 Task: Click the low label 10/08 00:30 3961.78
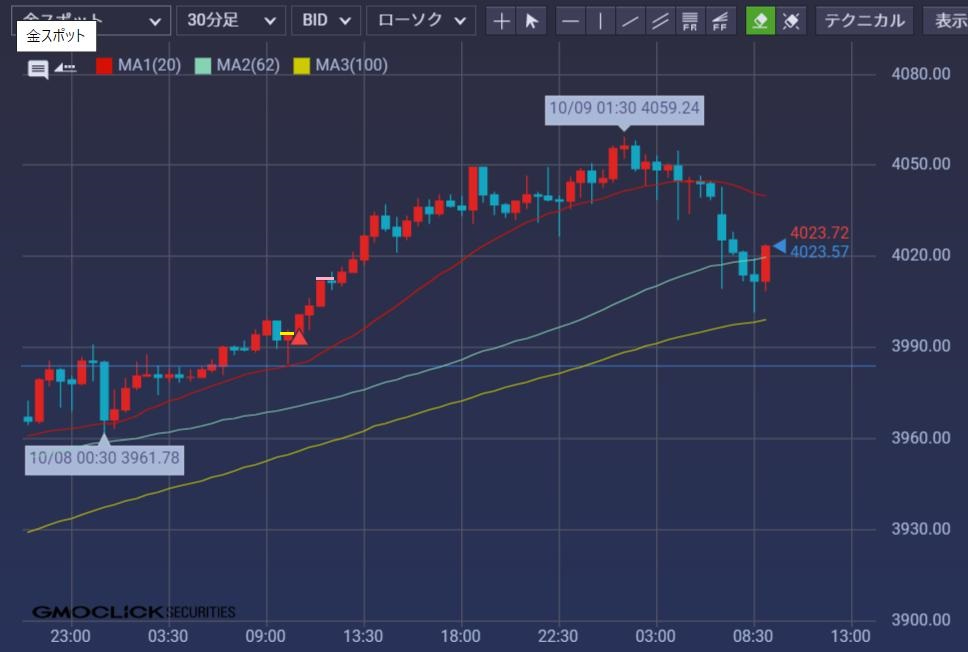[x=104, y=460]
